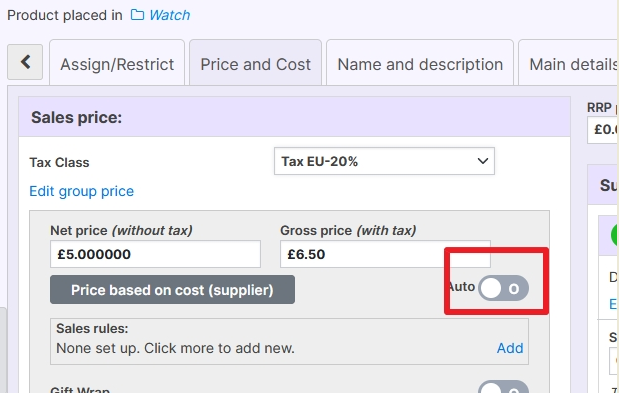Focus the Net price input field
This screenshot has width=619, height=393.
pyautogui.click(x=155, y=254)
